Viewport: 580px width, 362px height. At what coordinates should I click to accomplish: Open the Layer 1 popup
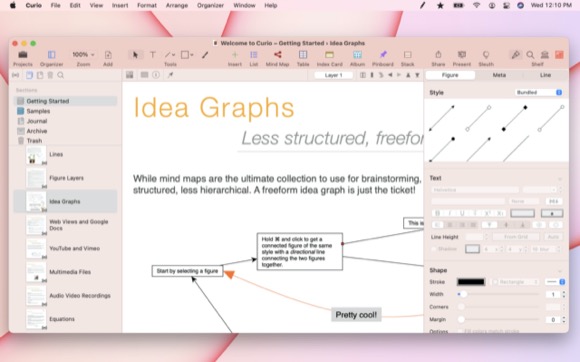coord(333,75)
